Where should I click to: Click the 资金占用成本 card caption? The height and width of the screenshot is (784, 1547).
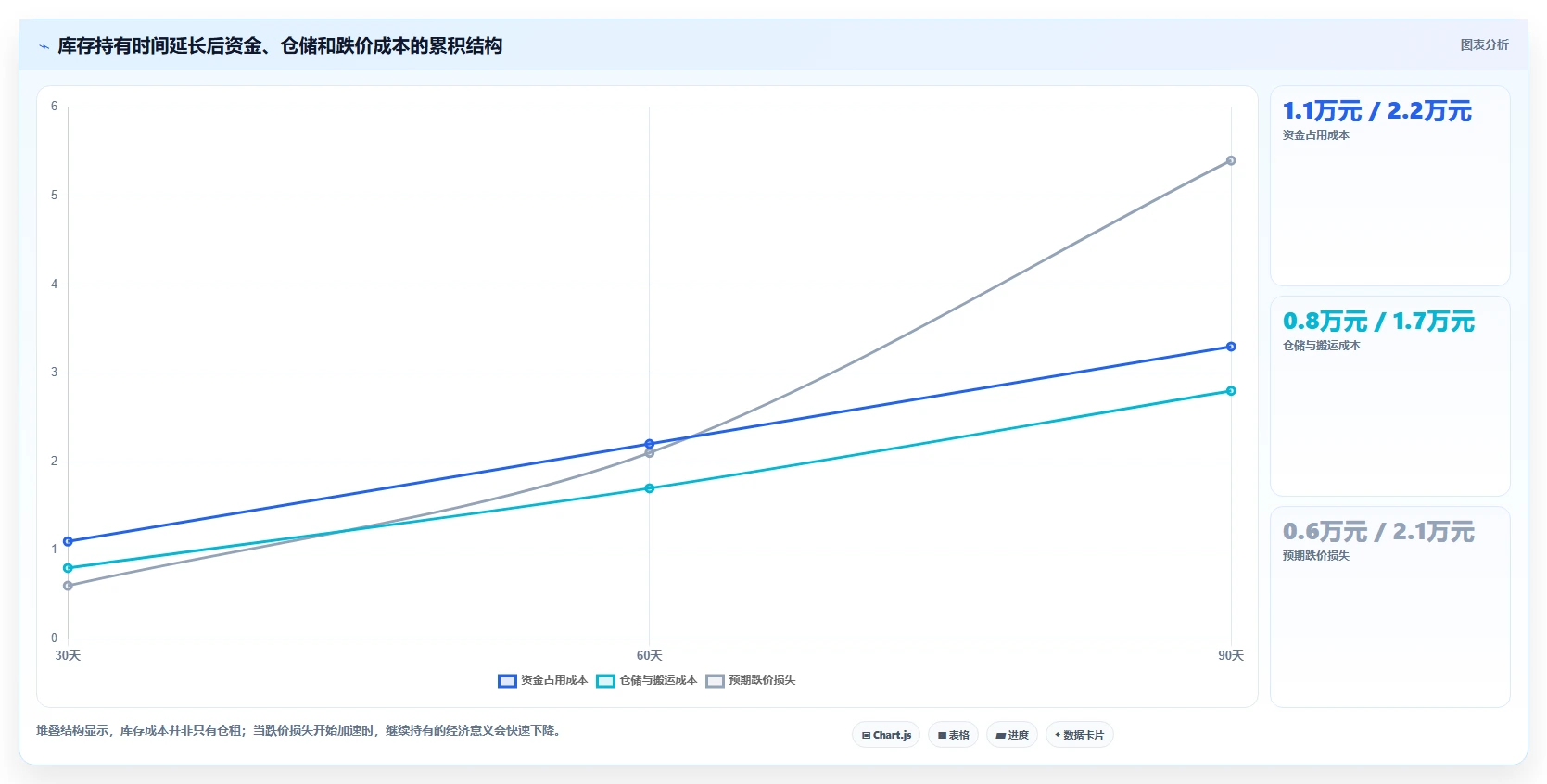coord(1315,135)
